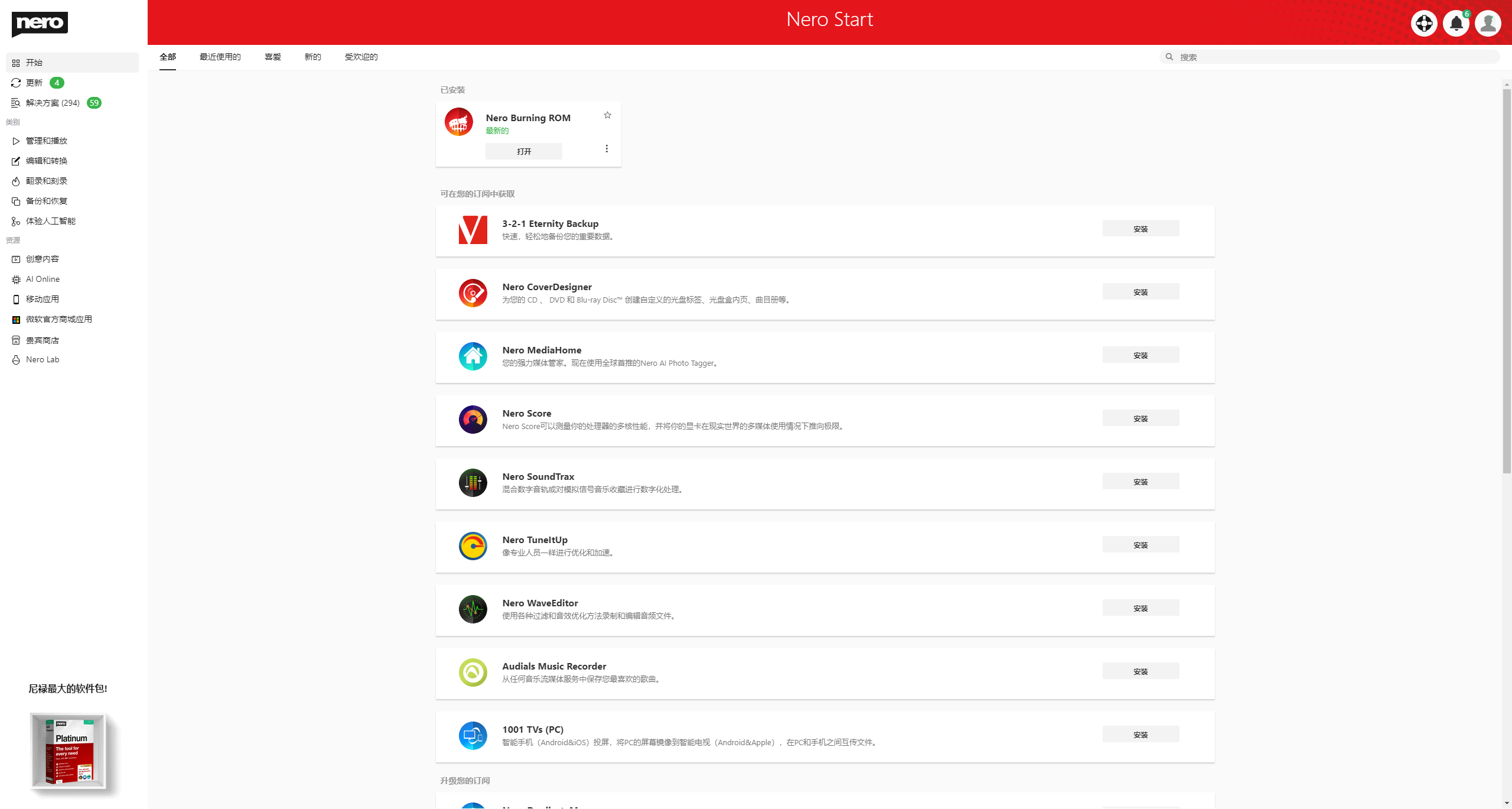
Task: Open 备份和恢复 category
Action: pos(72,201)
